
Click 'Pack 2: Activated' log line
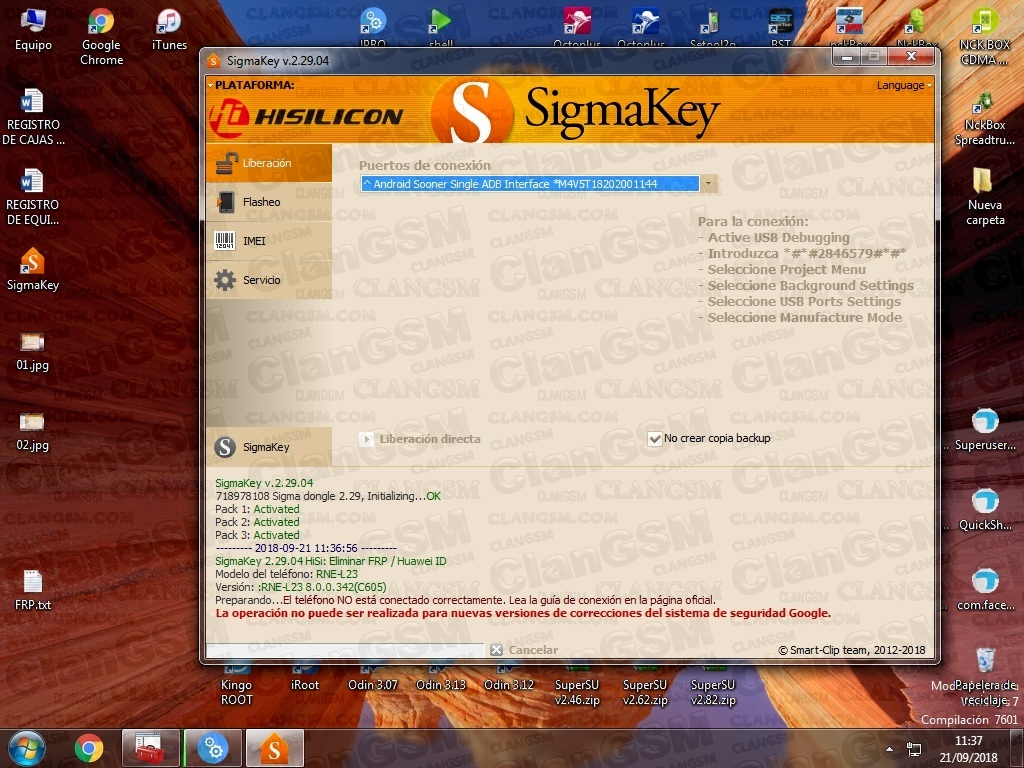click(x=257, y=522)
